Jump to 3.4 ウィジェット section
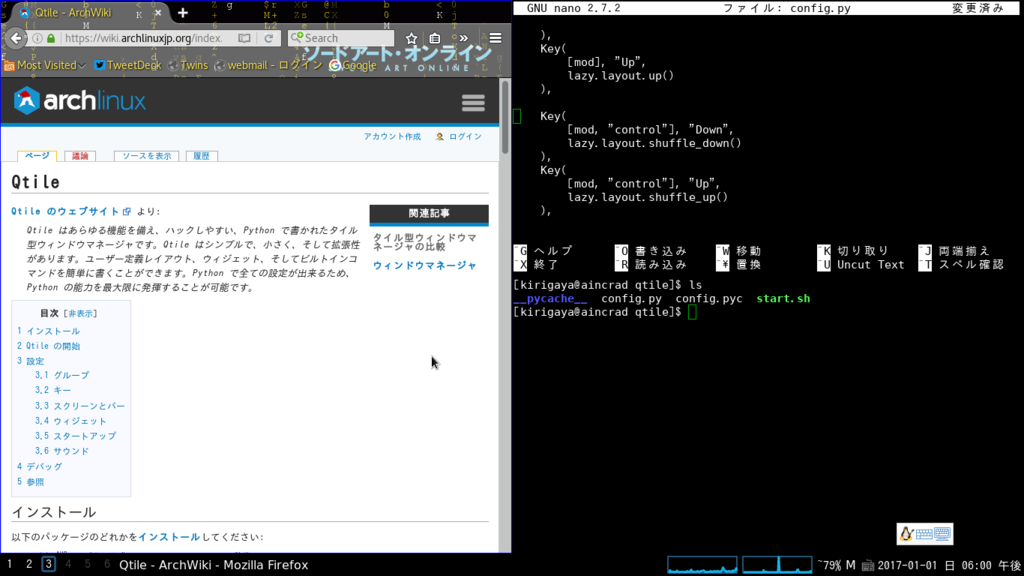This screenshot has width=1024, height=576. pyautogui.click(x=71, y=421)
